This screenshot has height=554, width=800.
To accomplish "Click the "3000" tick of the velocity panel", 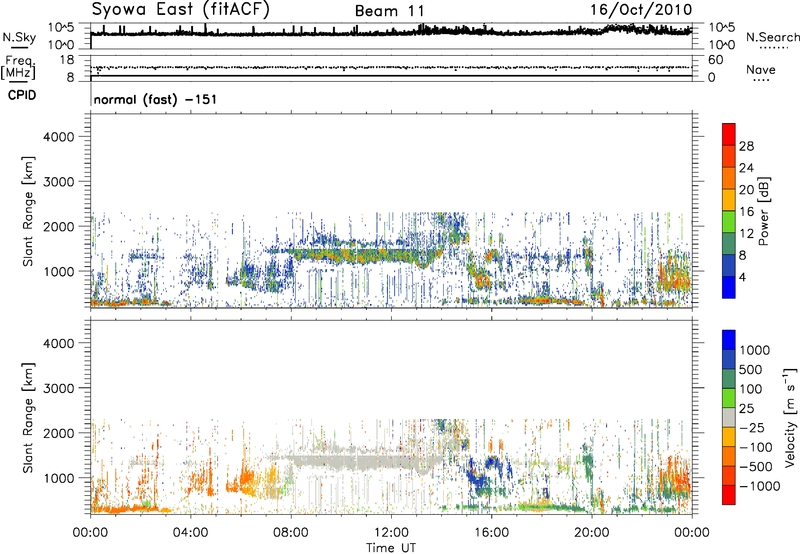I will (58, 388).
